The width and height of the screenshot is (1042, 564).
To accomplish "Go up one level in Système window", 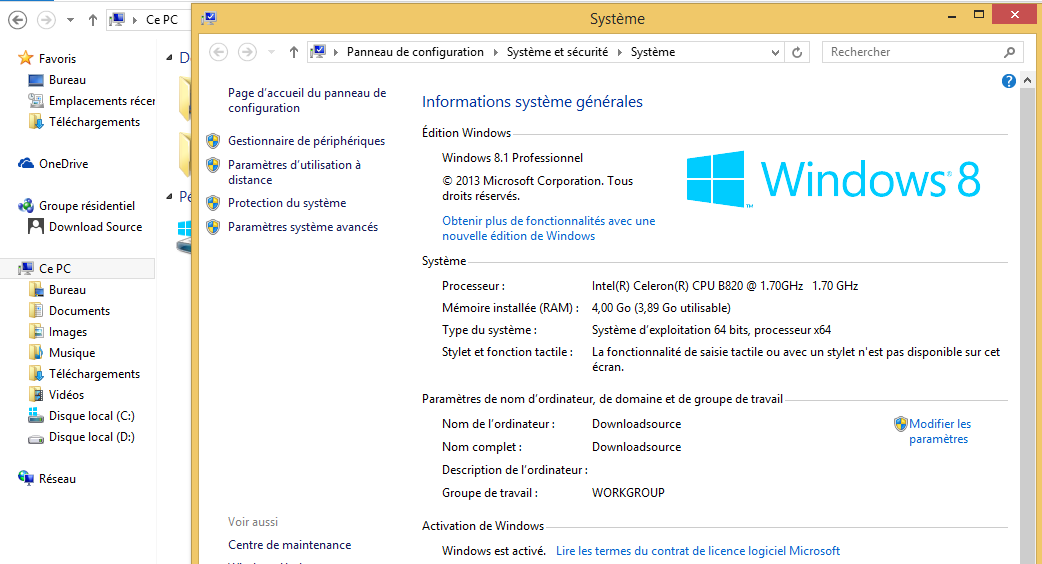I will click(x=294, y=52).
